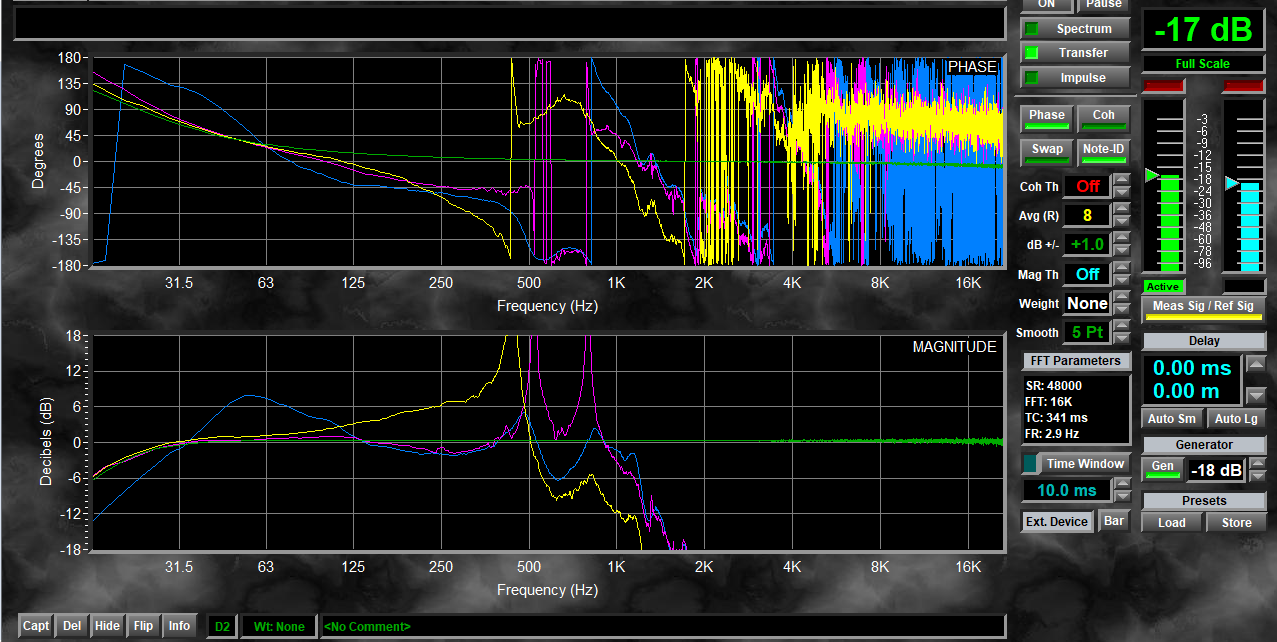Toggle the Phase display button
Viewport: 1277px width, 642px height.
point(1047,116)
